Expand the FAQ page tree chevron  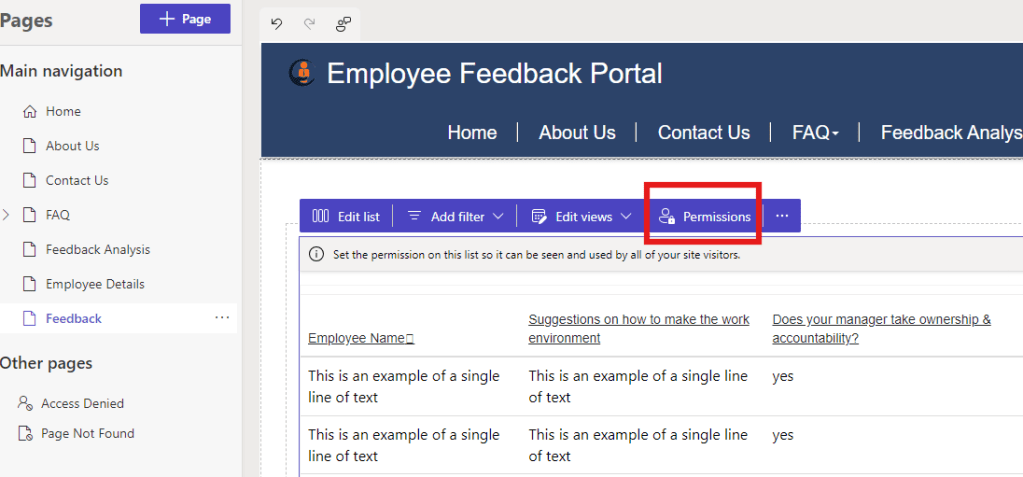coord(7,215)
